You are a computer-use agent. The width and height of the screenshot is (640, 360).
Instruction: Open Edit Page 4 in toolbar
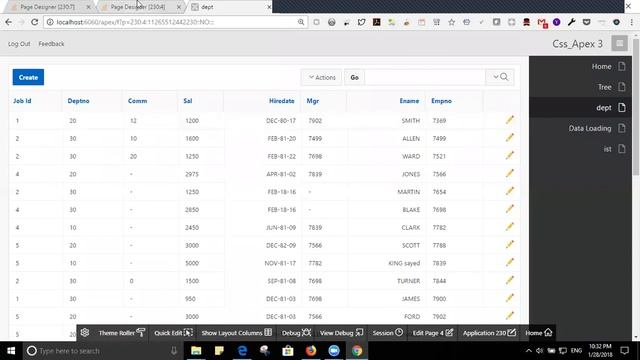433,333
